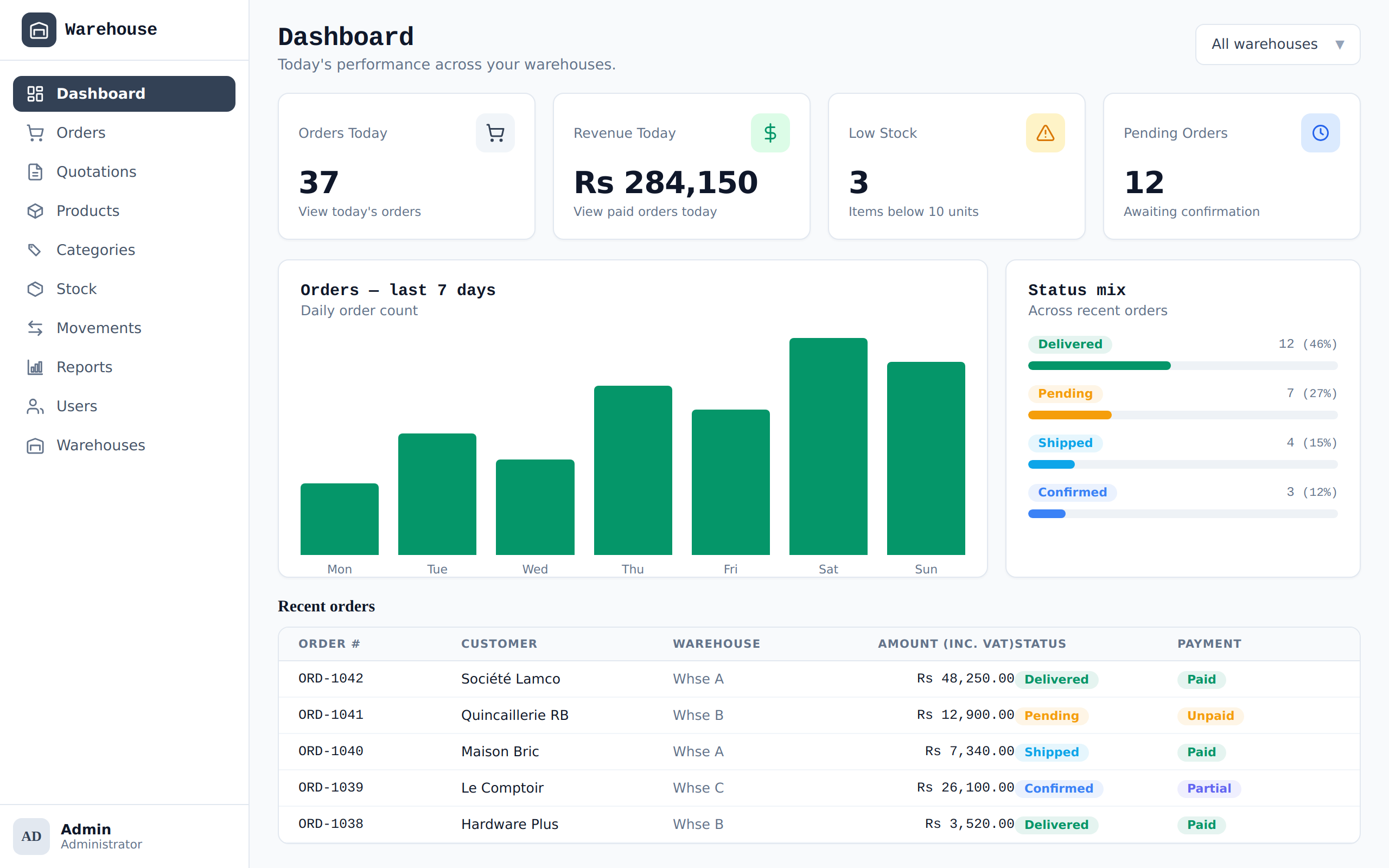Click View paid orders today link
Viewport: 1389px width, 868px height.
645,212
